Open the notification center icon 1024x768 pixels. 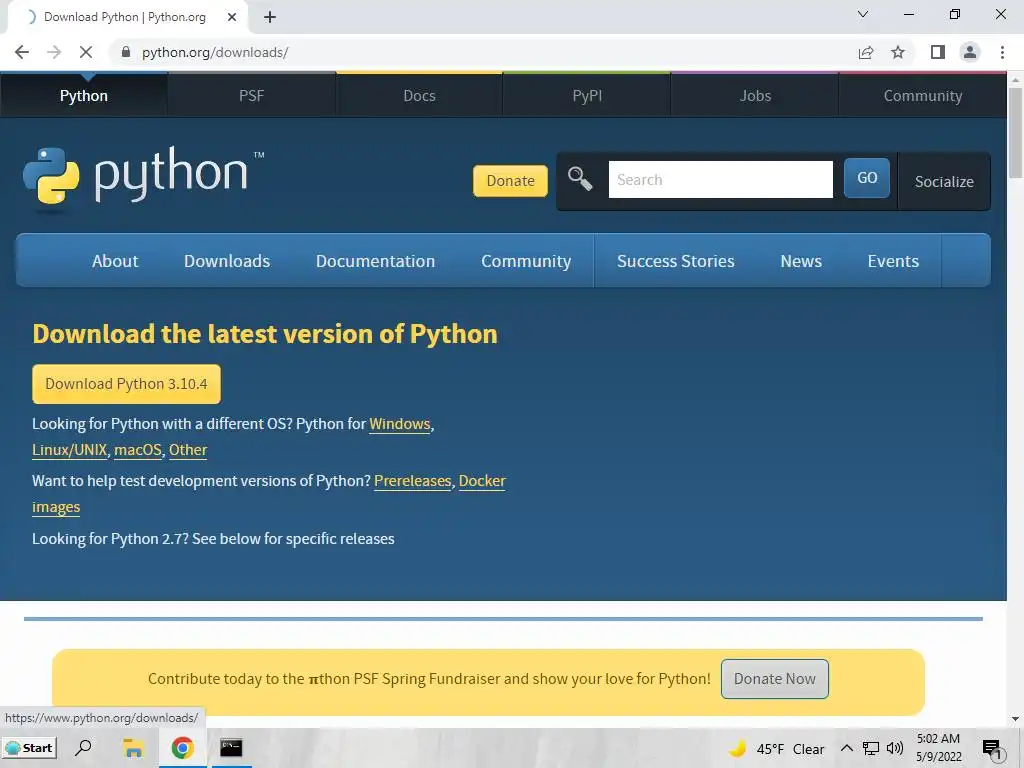click(x=991, y=749)
